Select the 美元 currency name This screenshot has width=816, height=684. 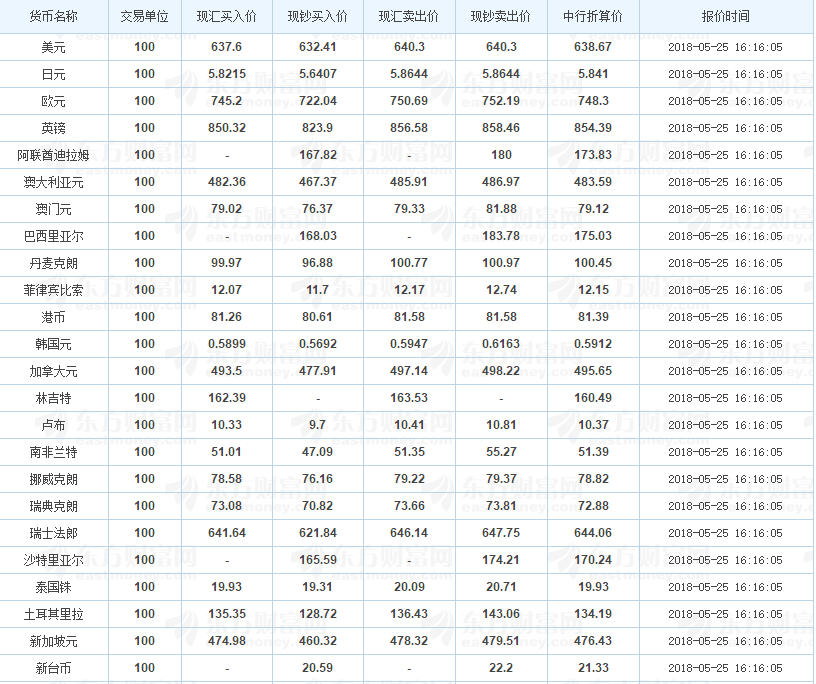tap(54, 47)
